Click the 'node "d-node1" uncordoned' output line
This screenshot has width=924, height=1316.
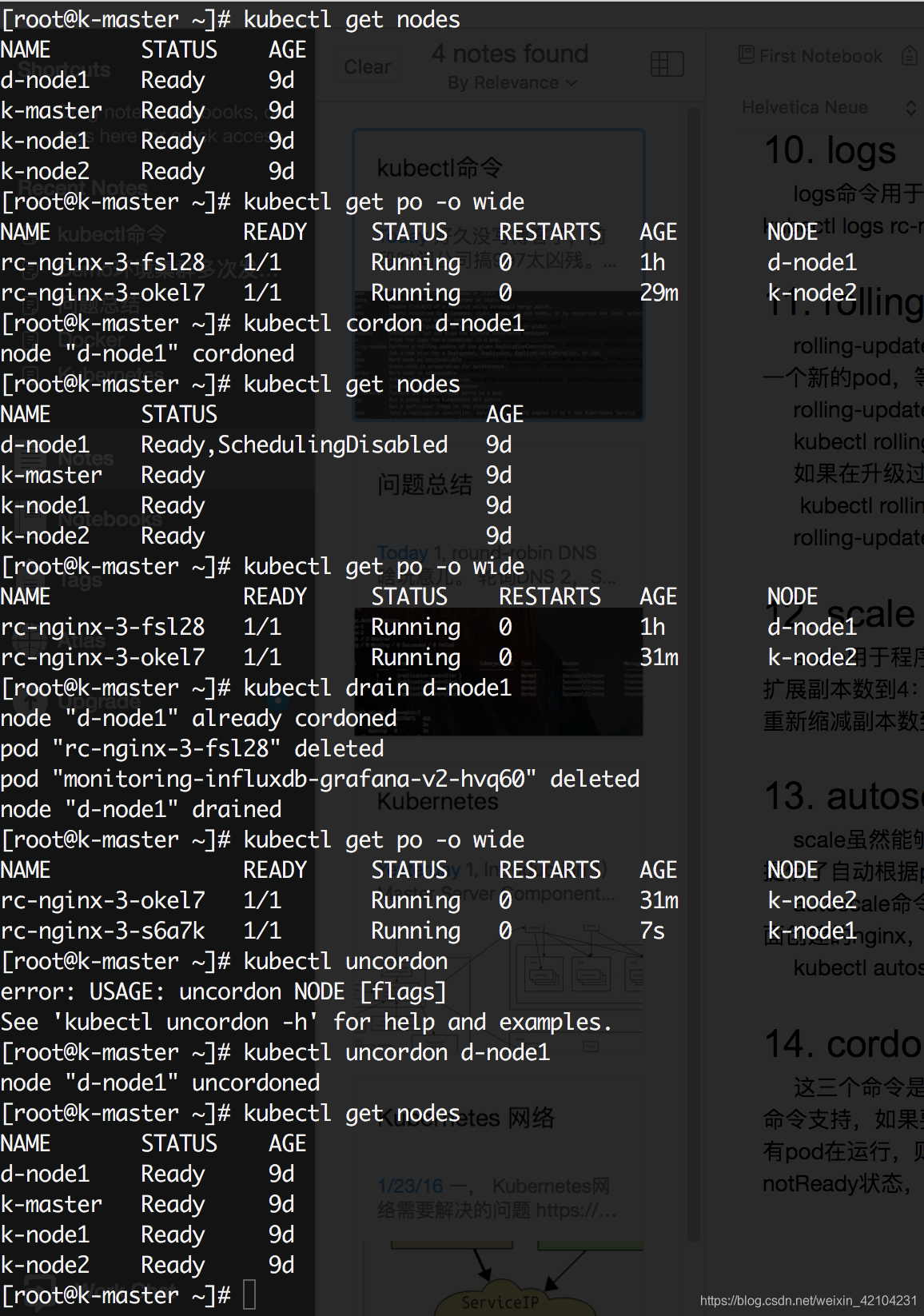coord(160,1083)
